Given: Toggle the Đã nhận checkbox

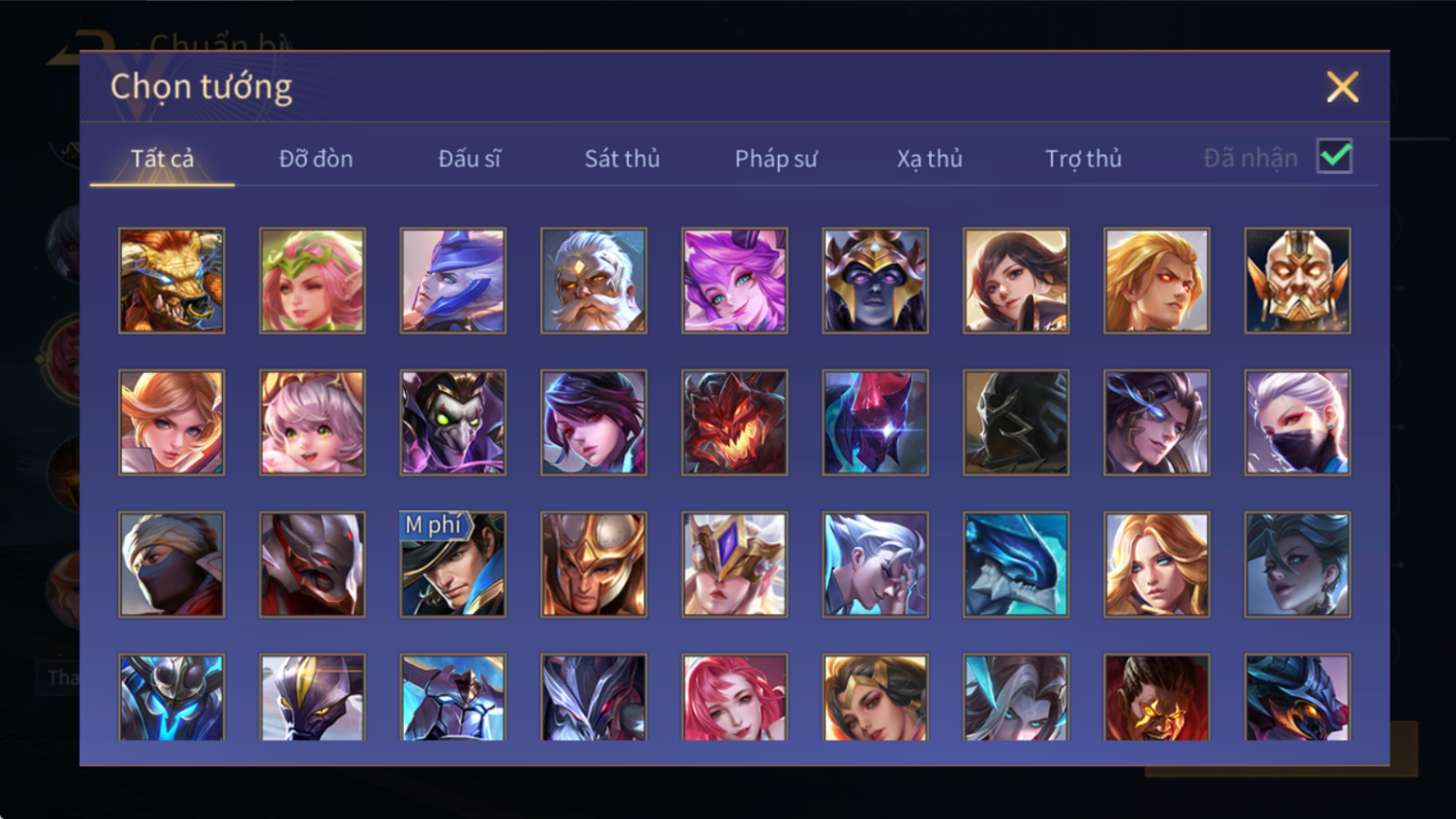Looking at the screenshot, I should pyautogui.click(x=1335, y=157).
